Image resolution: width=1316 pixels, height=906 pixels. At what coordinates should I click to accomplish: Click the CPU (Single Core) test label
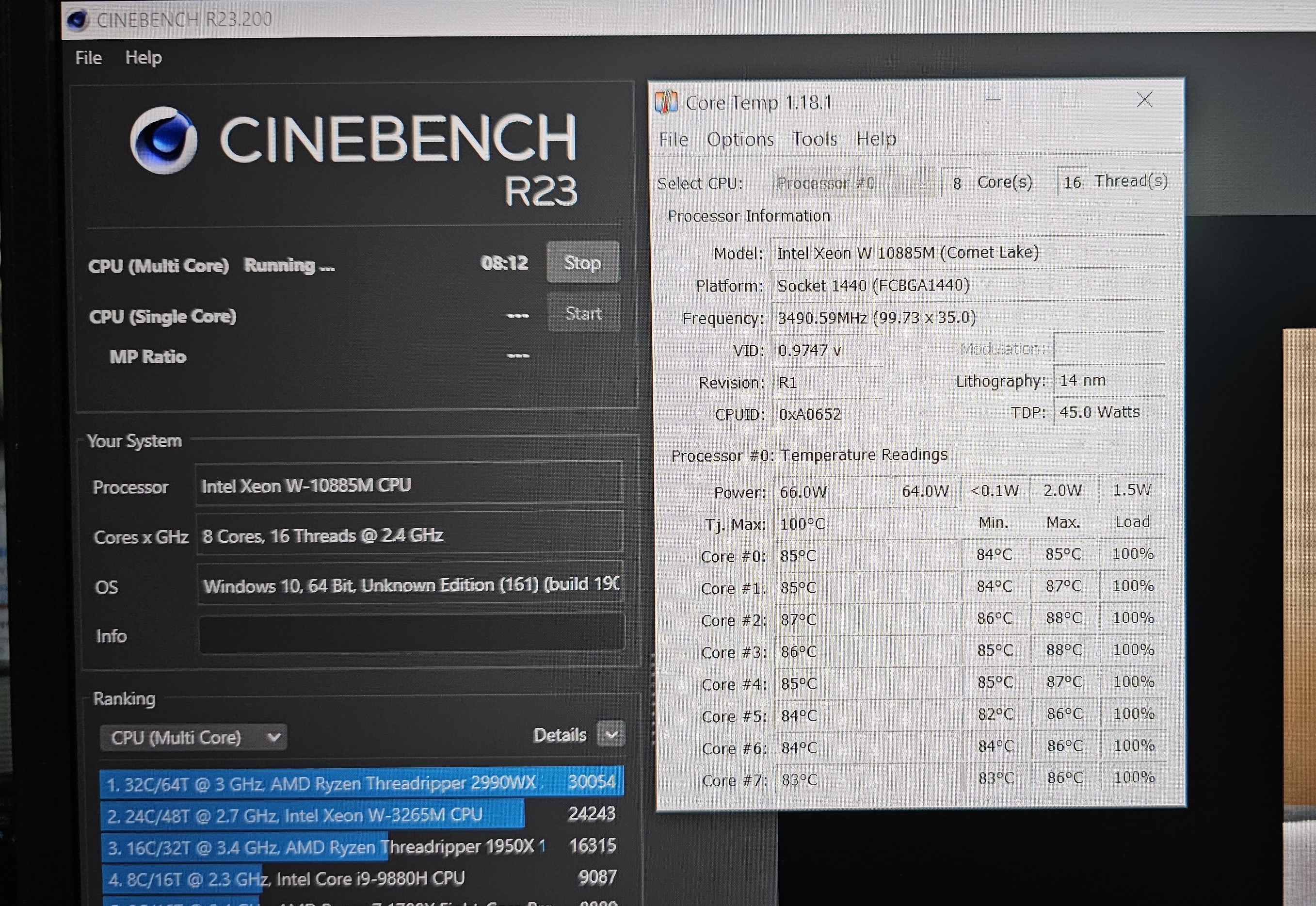pyautogui.click(x=162, y=316)
